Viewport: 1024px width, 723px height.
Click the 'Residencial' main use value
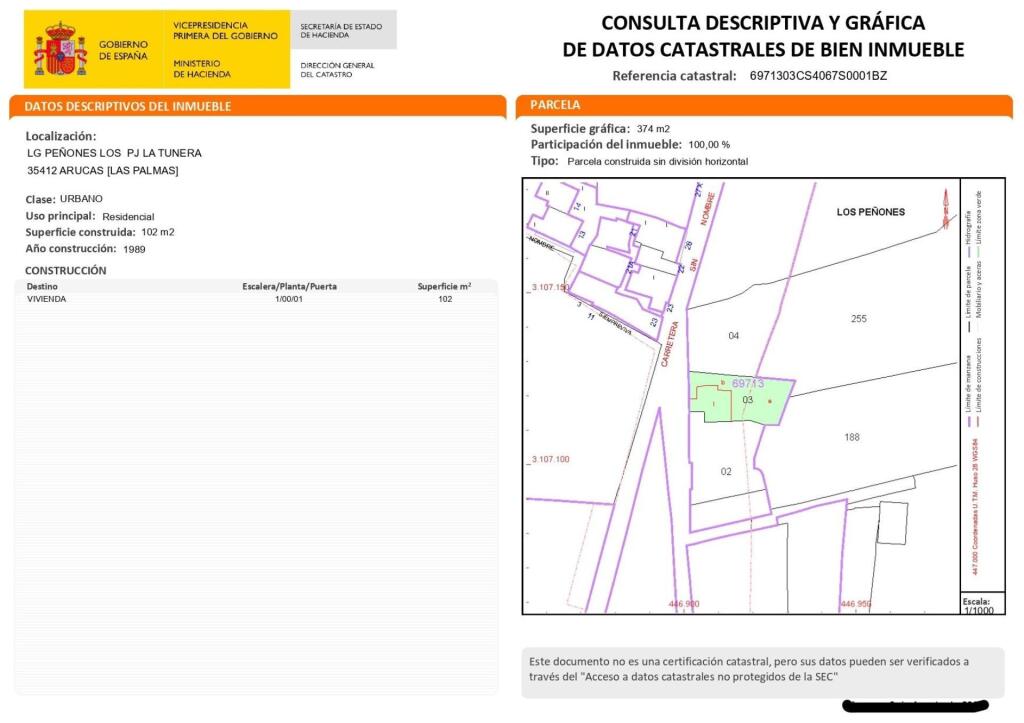coord(128,217)
